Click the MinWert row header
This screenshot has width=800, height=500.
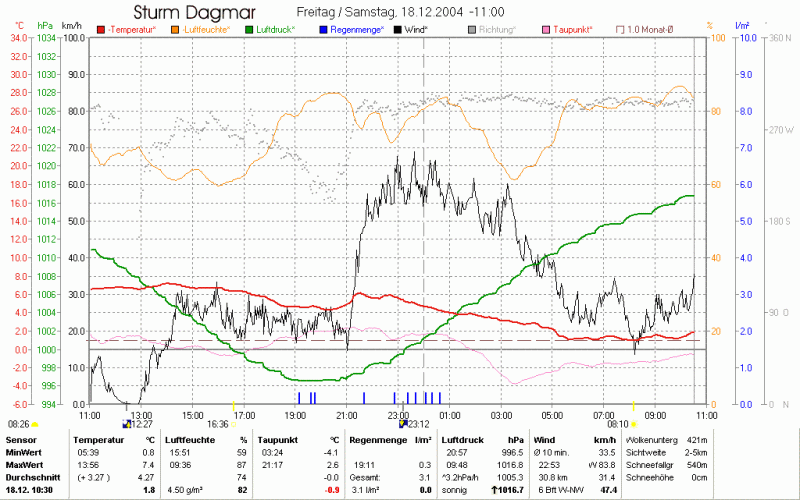[23, 453]
